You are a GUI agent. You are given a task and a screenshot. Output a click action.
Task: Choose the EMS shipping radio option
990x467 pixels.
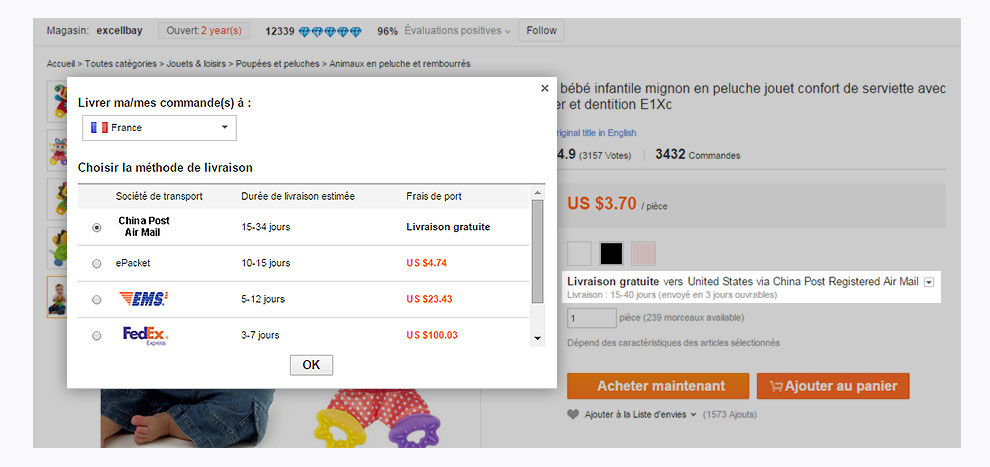pyautogui.click(x=97, y=300)
